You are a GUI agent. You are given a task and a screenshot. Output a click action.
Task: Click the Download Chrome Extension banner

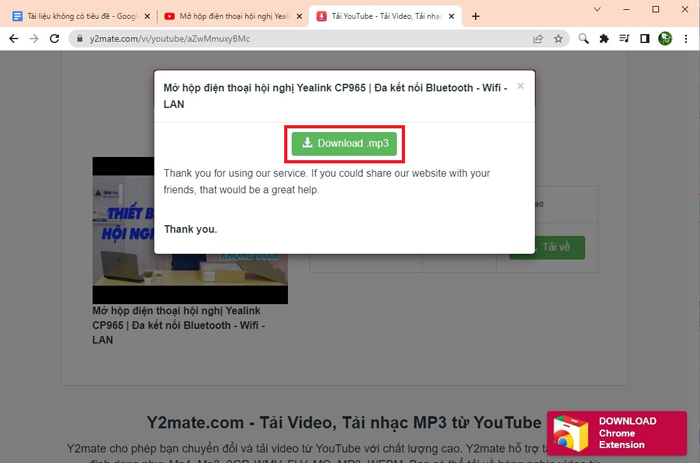(617, 433)
